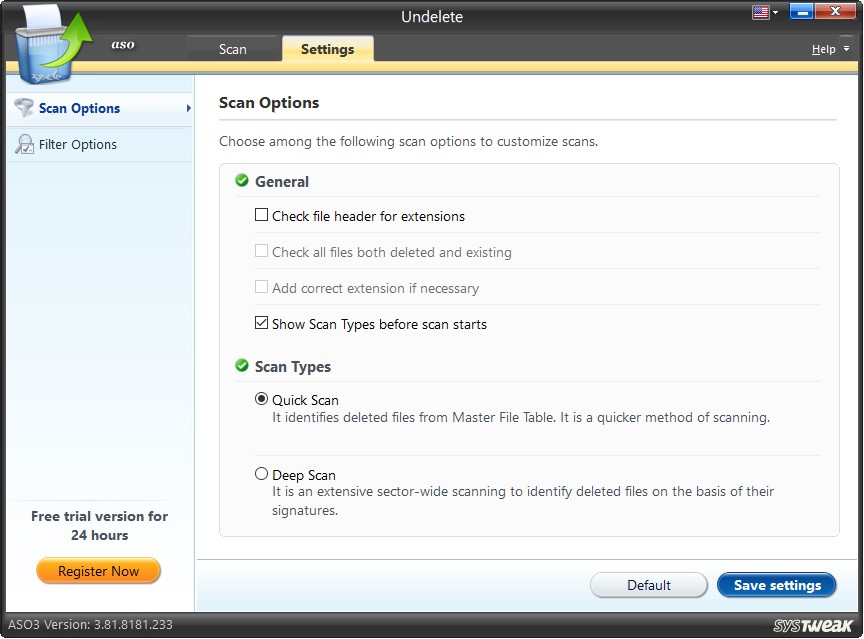Enable Check file header for extensions

tap(262, 214)
